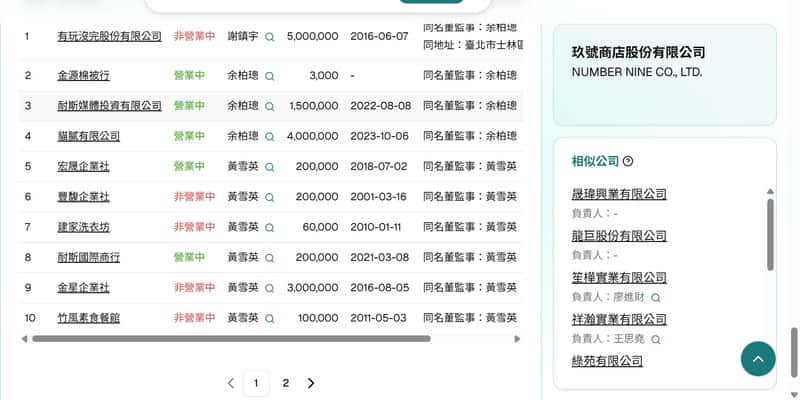
Task: Click table horizontal scroll right arrow
Action: 517,339
